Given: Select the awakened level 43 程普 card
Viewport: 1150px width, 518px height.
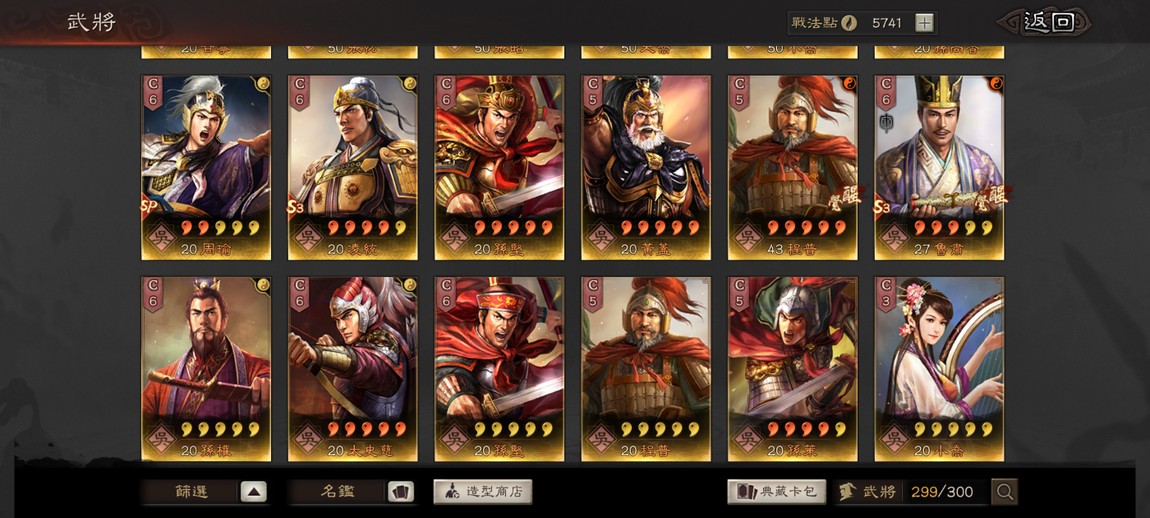Looking at the screenshot, I should click(793, 167).
